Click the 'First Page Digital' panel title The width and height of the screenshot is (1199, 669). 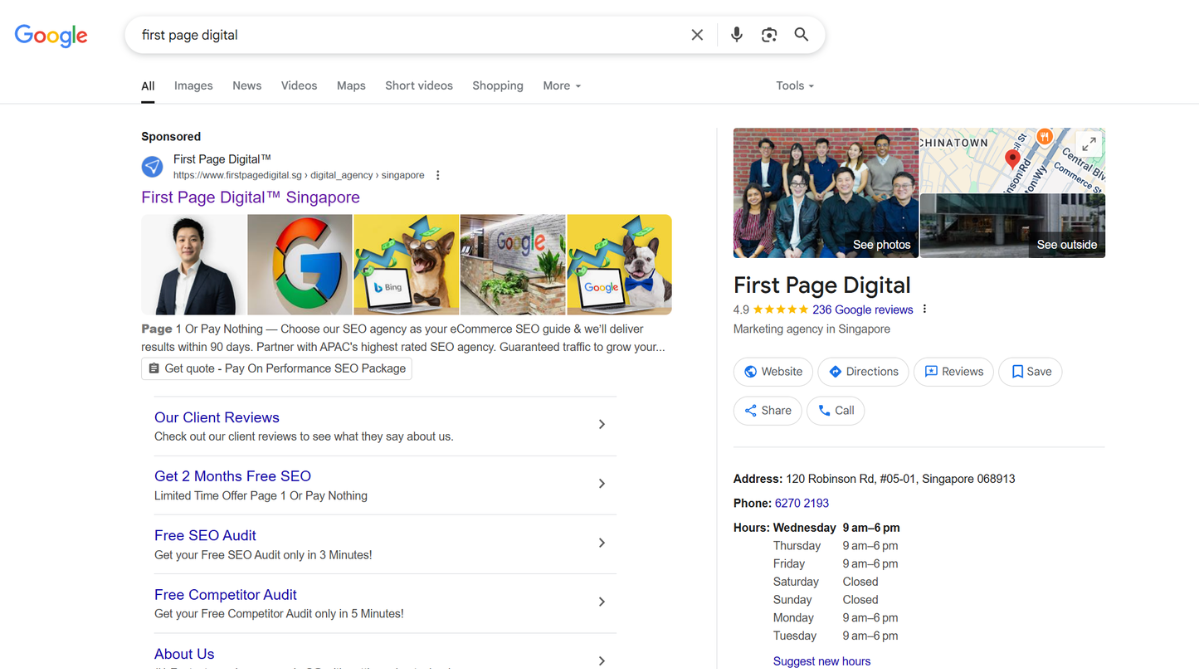[821, 285]
